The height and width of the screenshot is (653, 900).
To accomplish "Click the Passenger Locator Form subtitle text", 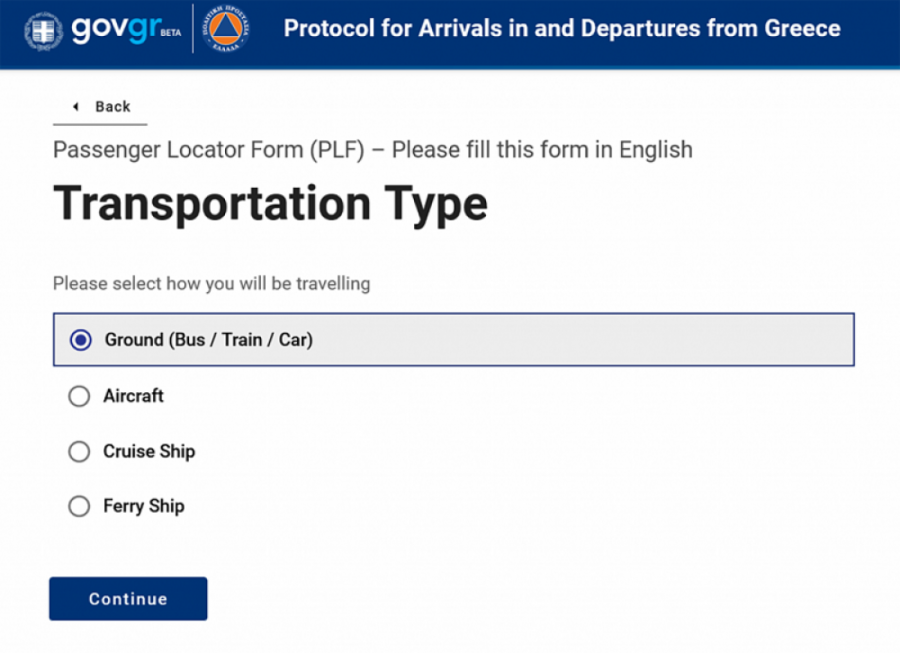I will (372, 150).
